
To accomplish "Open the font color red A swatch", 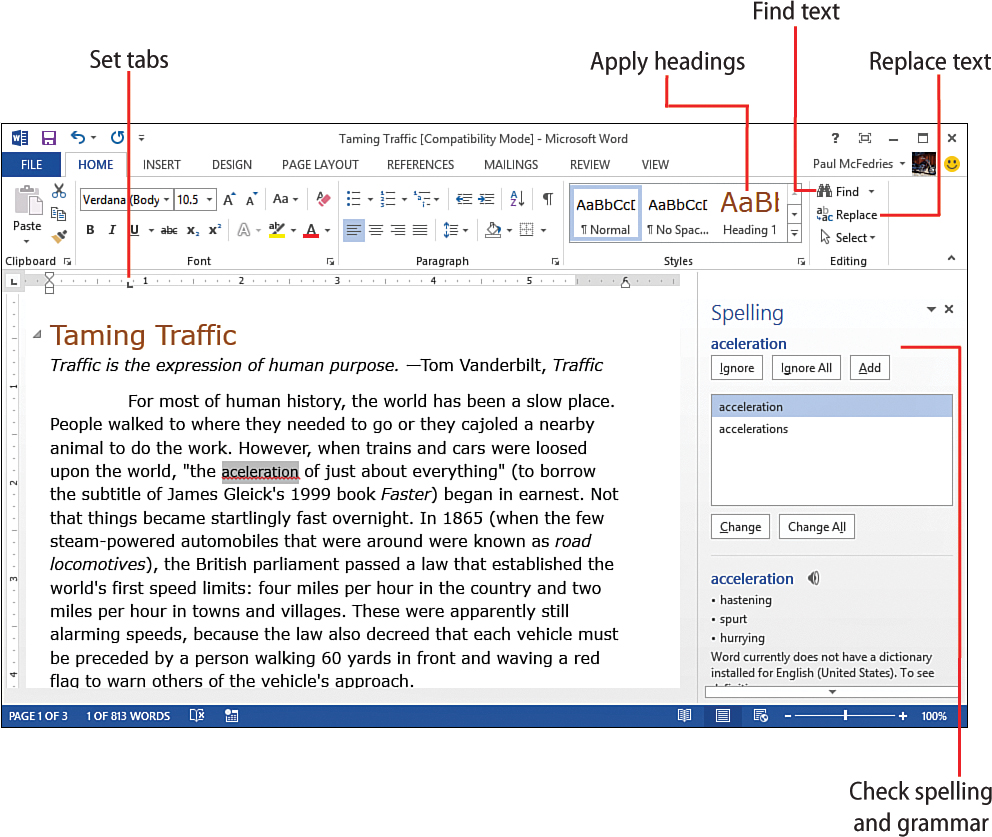I will 311,230.
